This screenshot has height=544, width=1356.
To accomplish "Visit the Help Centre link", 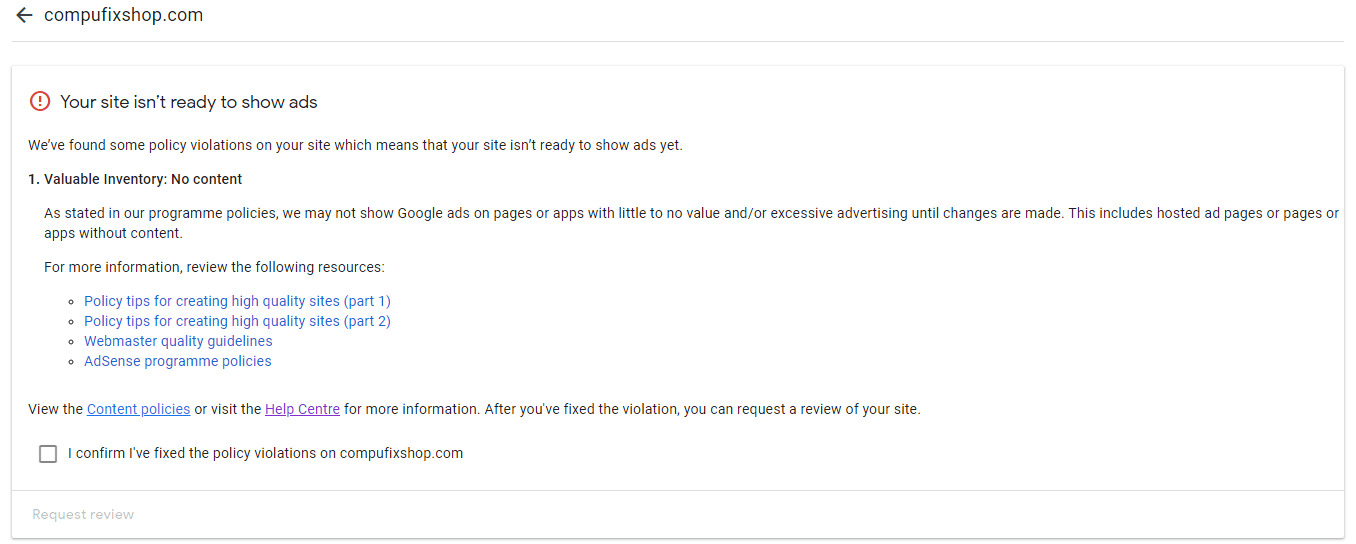I will 302,409.
